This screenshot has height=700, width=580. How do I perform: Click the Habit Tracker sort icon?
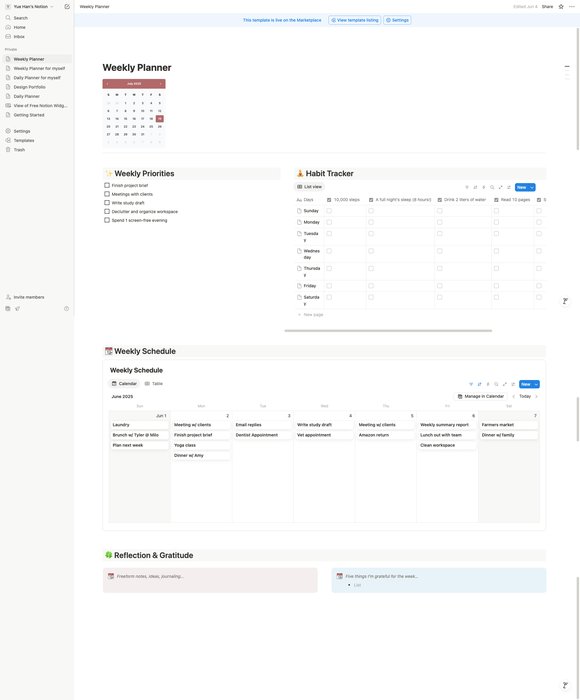pyautogui.click(x=475, y=188)
